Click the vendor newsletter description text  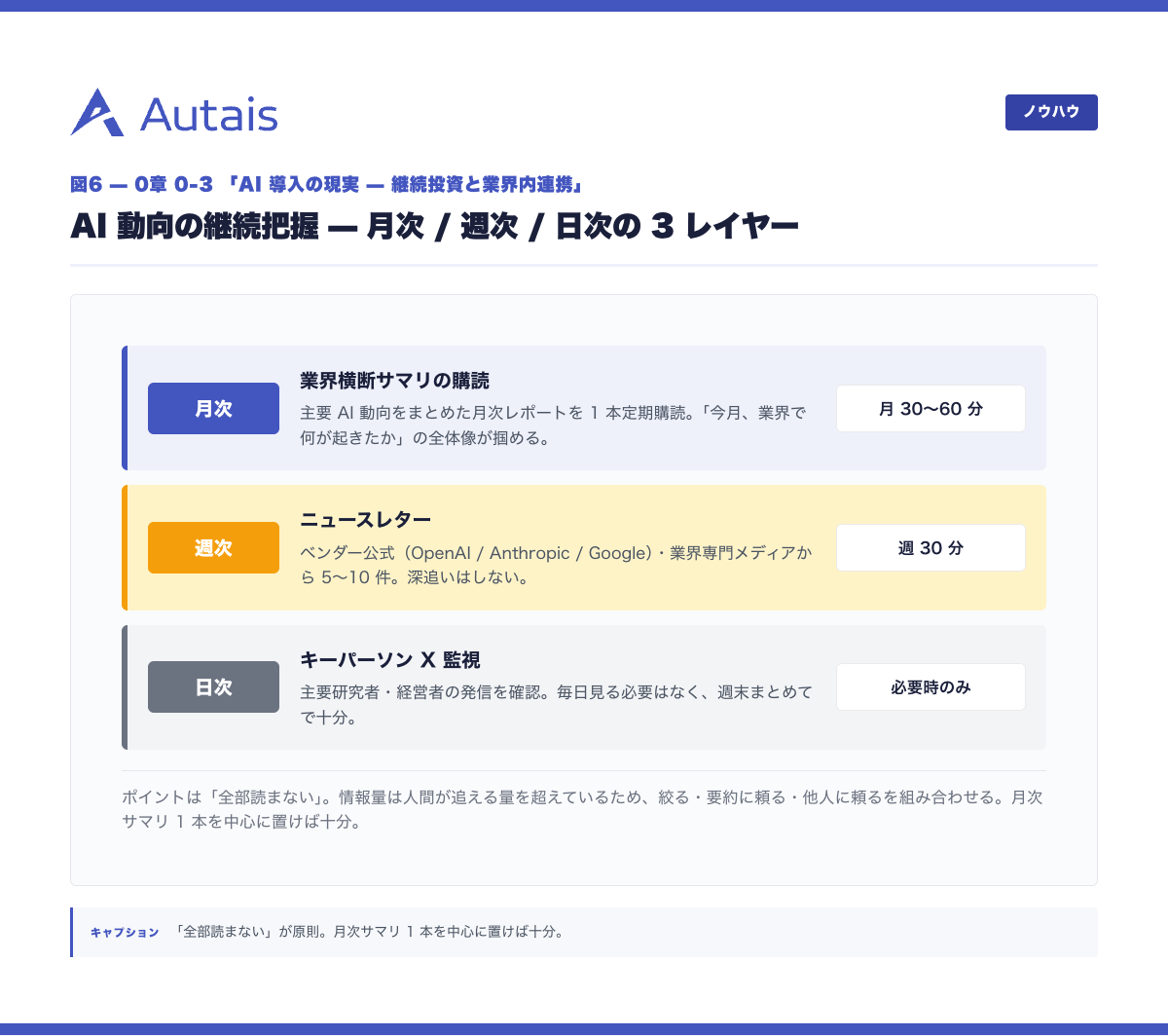click(x=555, y=565)
